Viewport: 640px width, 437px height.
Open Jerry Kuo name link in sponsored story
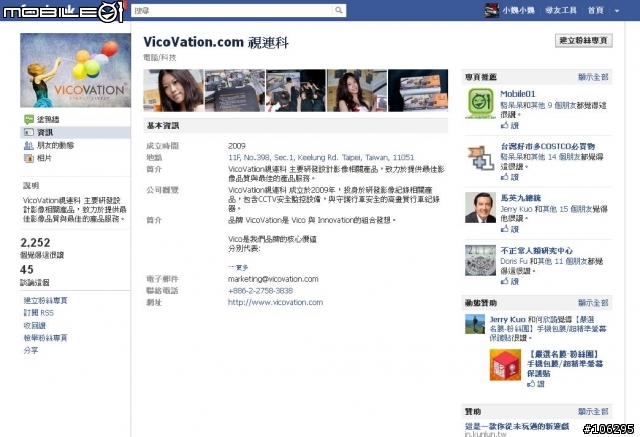click(507, 319)
